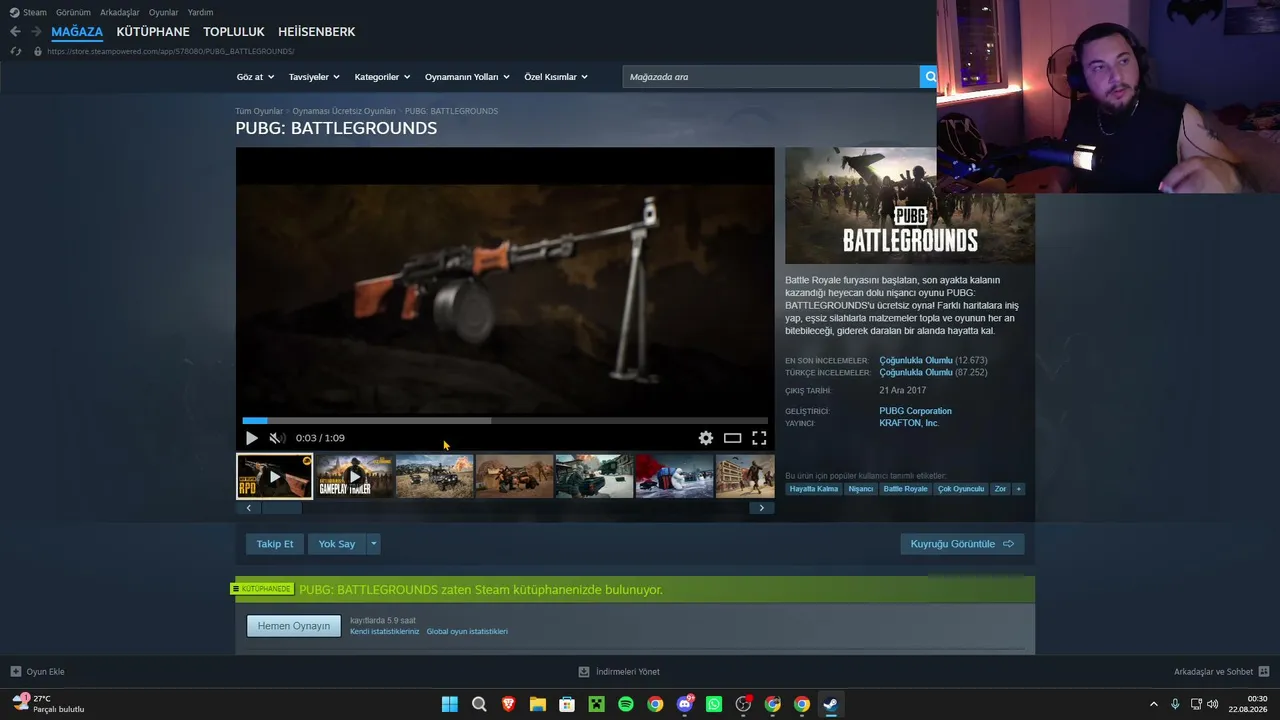1280x720 pixels.
Task: Open Kendi istatistikleriniz link
Action: (x=385, y=632)
